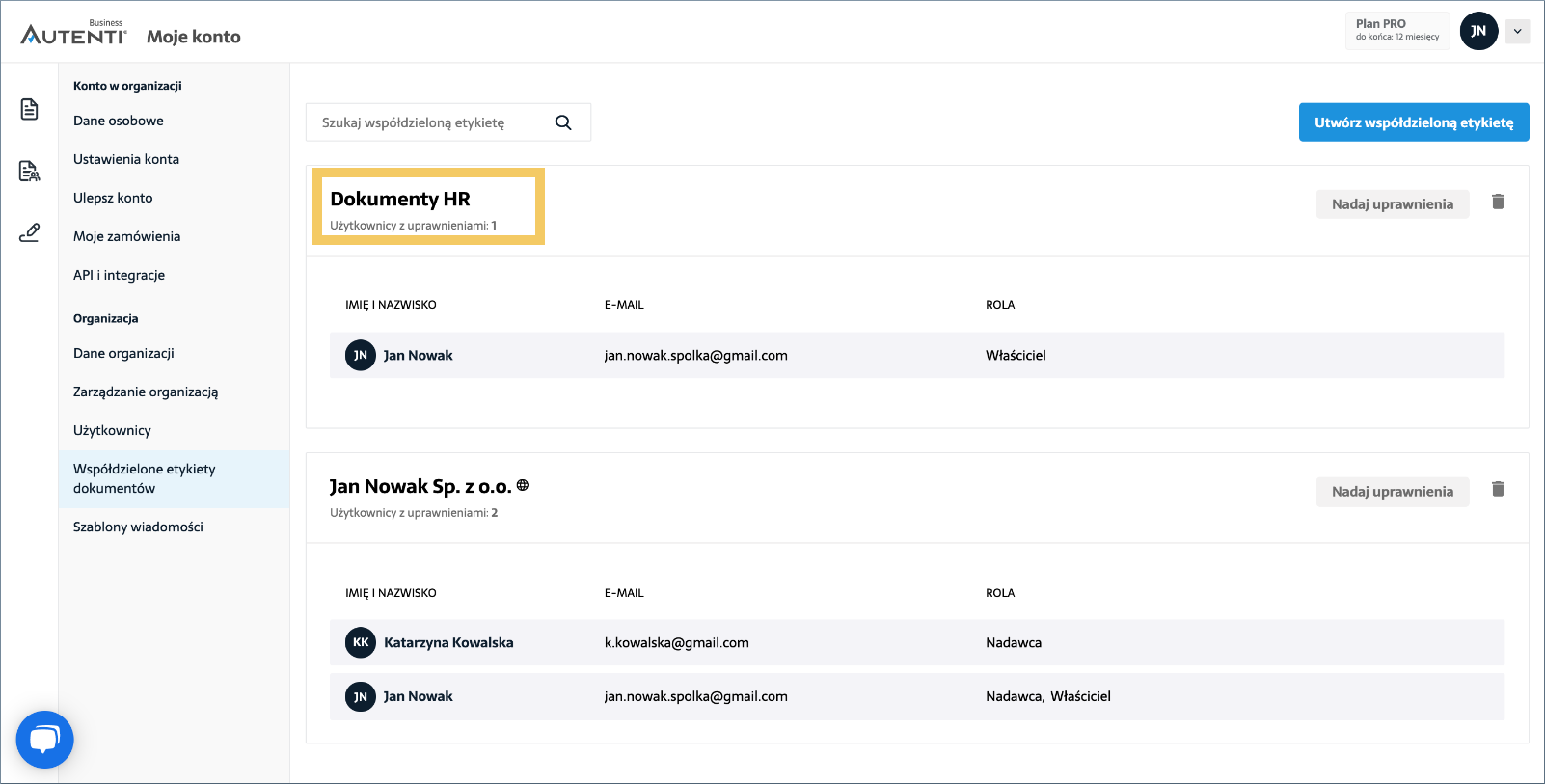Click Użytkownicy z uprawnieniami: 2 text
Viewport: 1545px width, 784px height.
[414, 513]
